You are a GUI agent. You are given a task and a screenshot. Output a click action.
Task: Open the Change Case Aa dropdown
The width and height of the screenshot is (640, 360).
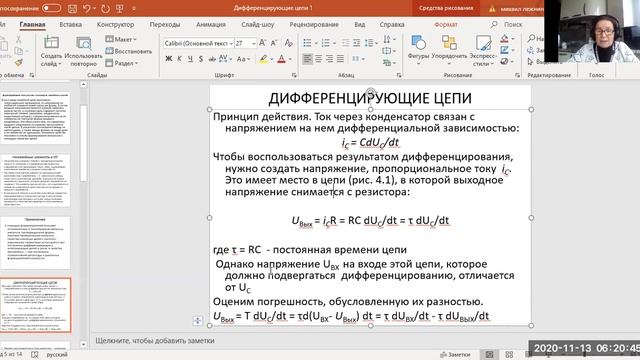243,59
